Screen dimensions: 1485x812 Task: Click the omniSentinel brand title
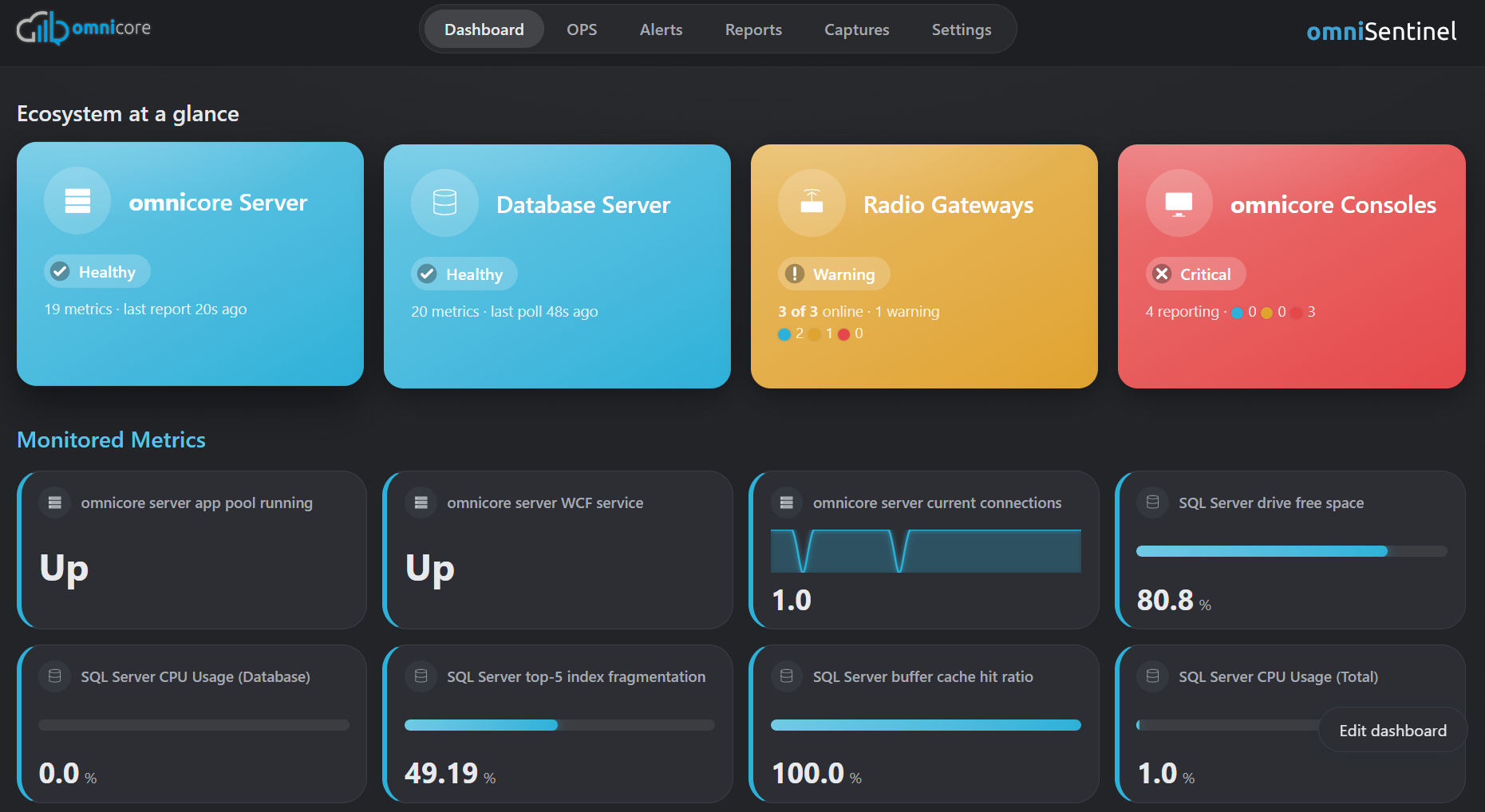(x=1381, y=31)
